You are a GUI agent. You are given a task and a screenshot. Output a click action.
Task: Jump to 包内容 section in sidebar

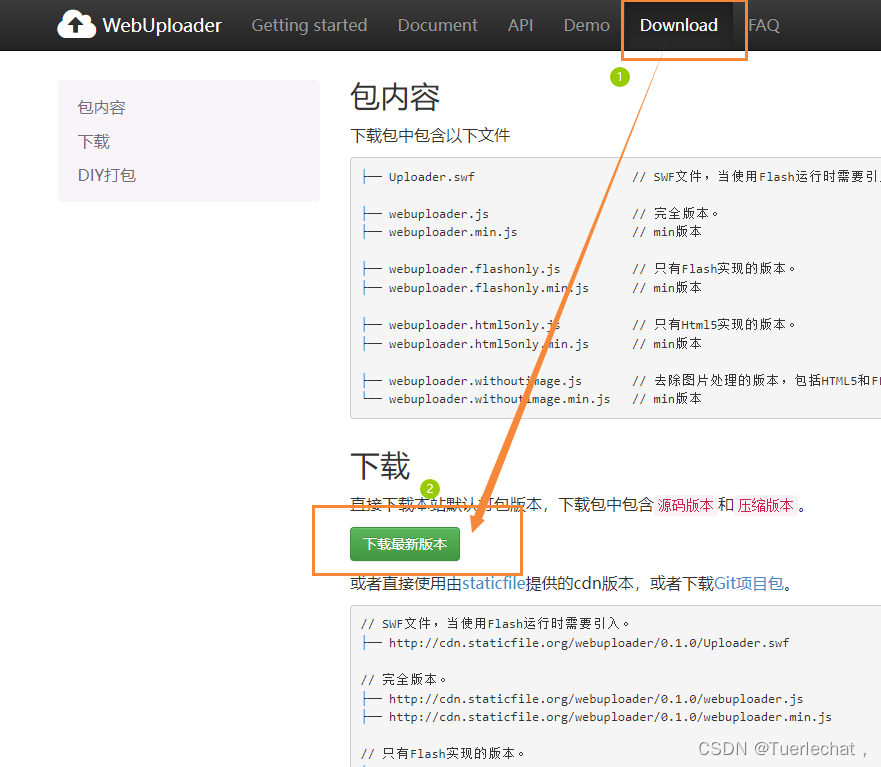(102, 107)
